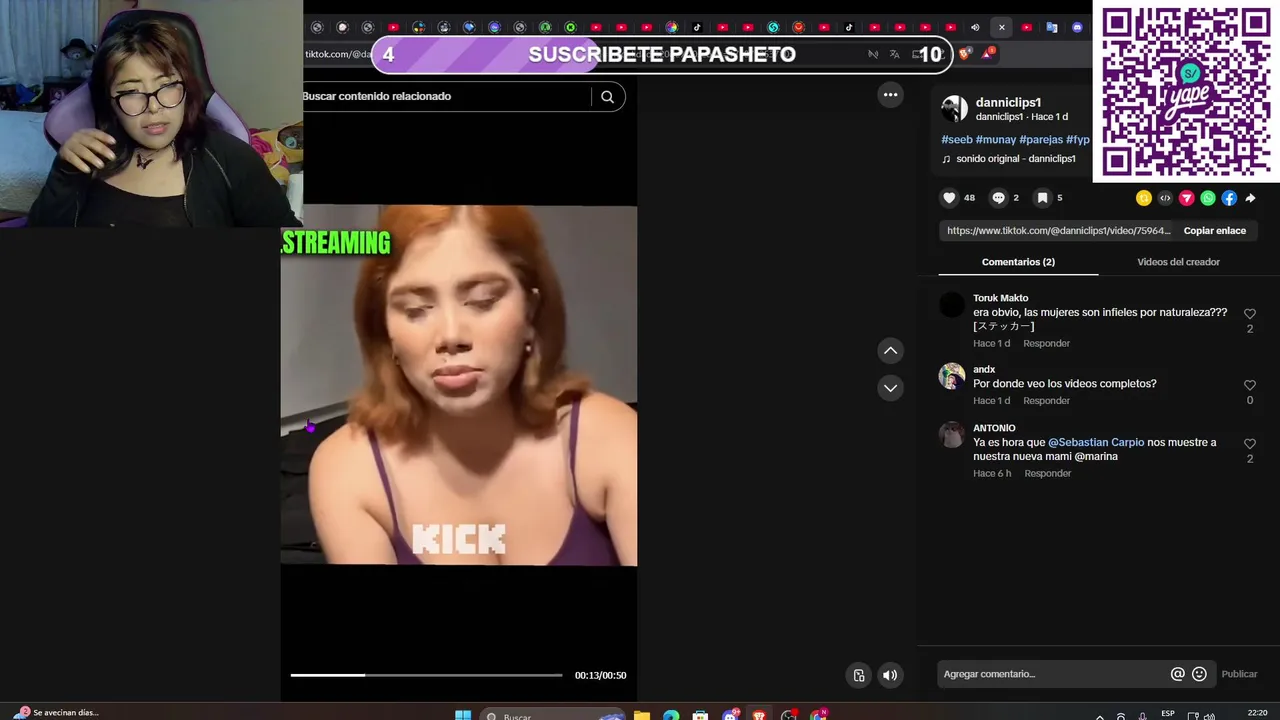Open andx commenter name
The image size is (1280, 720).
pyautogui.click(x=984, y=370)
